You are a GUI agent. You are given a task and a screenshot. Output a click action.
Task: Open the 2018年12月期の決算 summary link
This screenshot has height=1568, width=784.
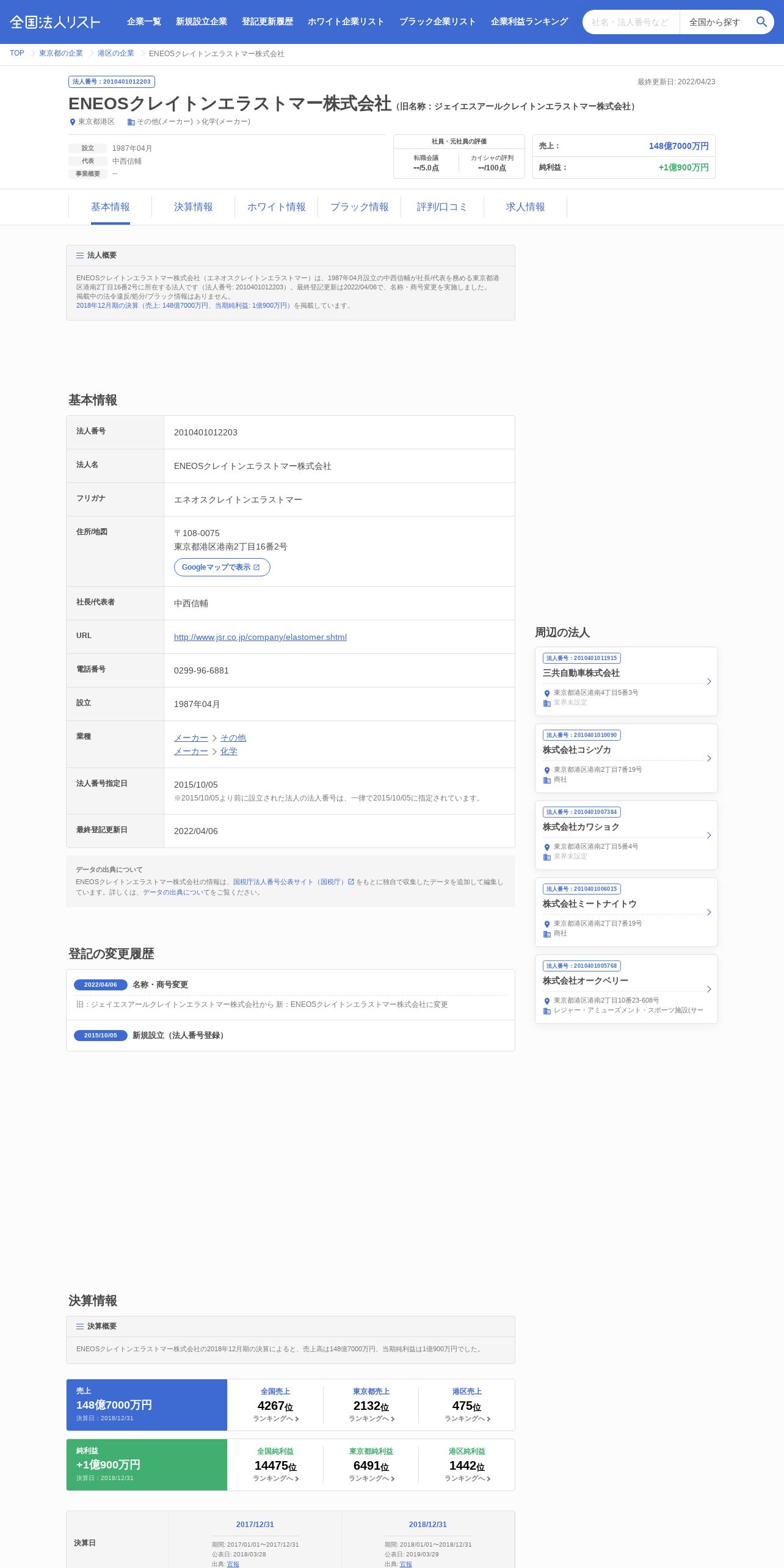(184, 305)
